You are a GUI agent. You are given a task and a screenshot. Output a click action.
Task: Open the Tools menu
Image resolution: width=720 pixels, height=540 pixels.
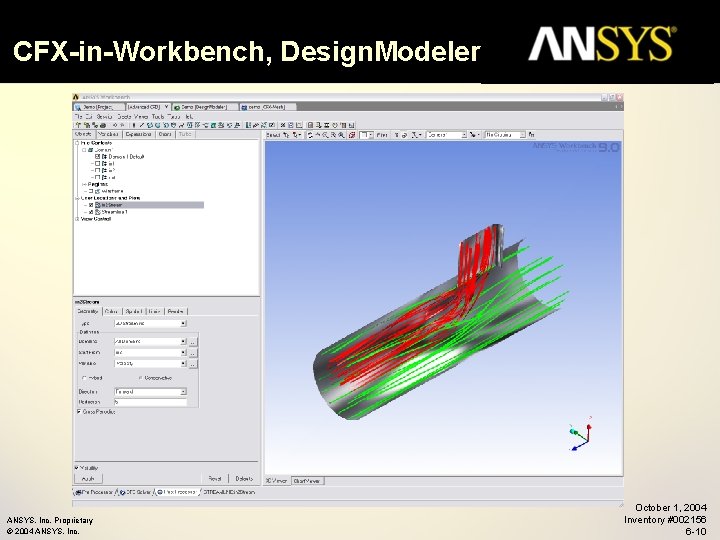[158, 117]
